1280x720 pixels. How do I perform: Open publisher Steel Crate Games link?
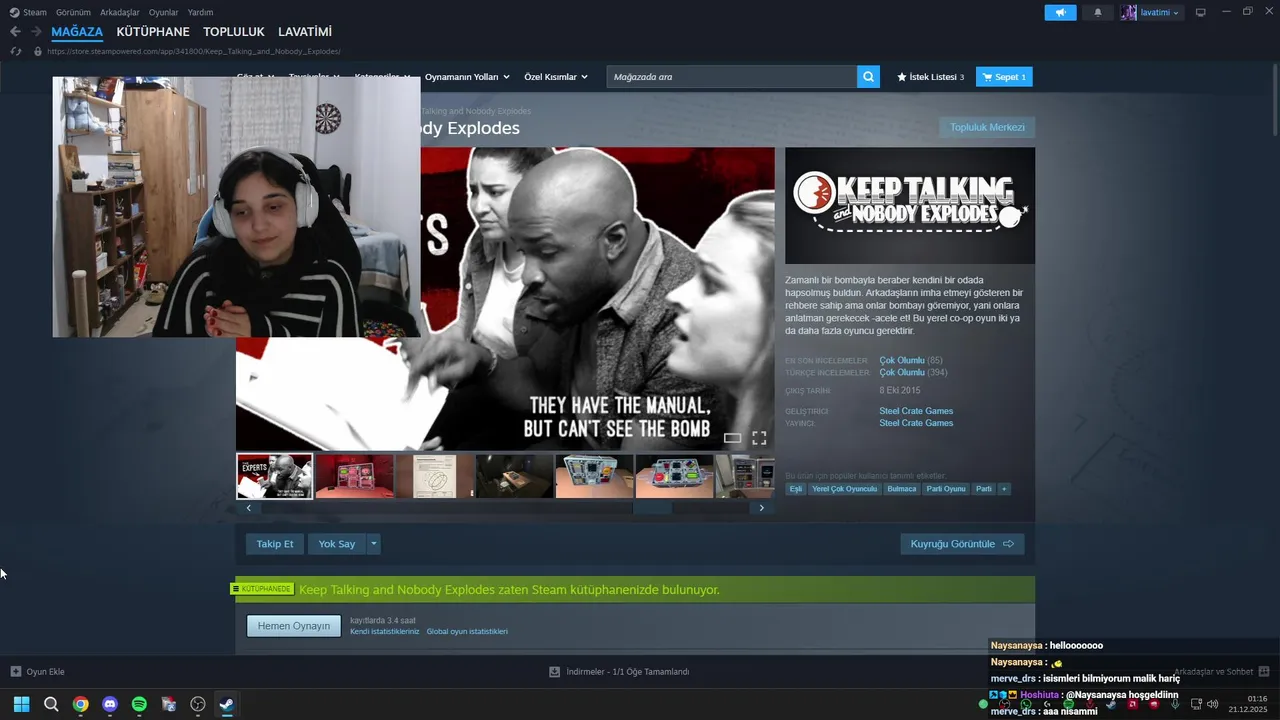point(916,423)
